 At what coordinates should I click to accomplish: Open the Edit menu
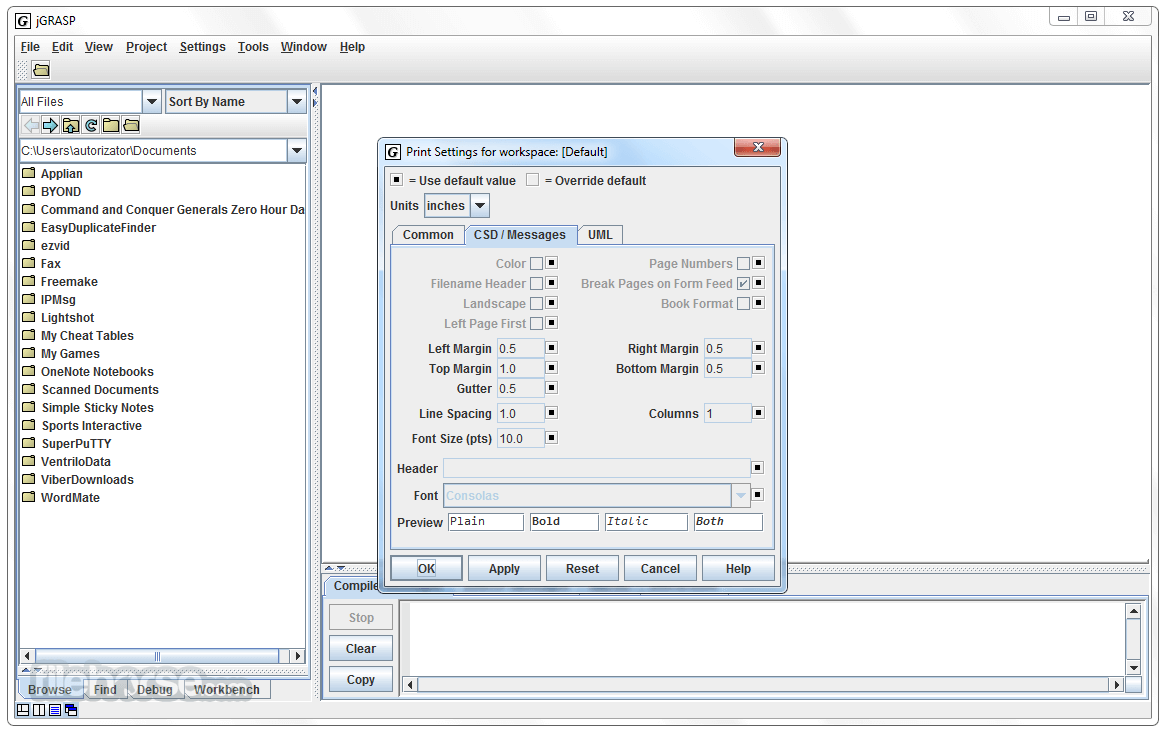tap(62, 47)
